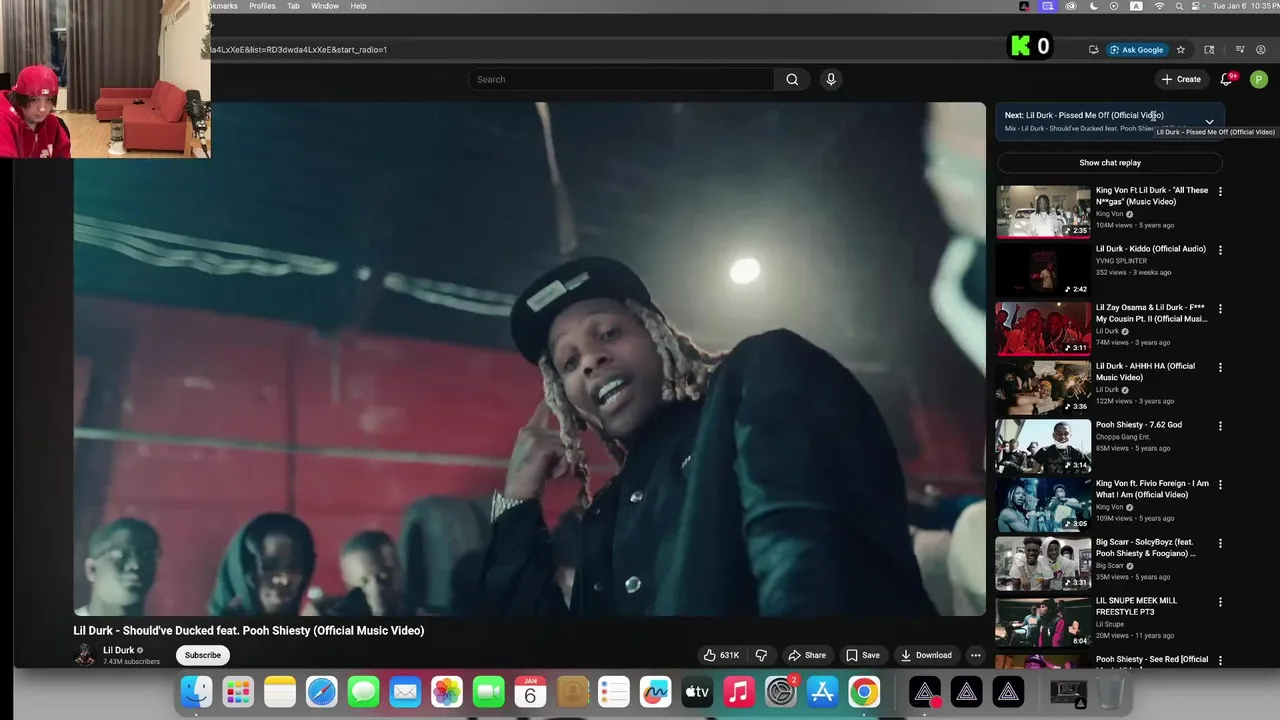
Task: Click the YouTube search magnifier button
Action: pyautogui.click(x=792, y=79)
